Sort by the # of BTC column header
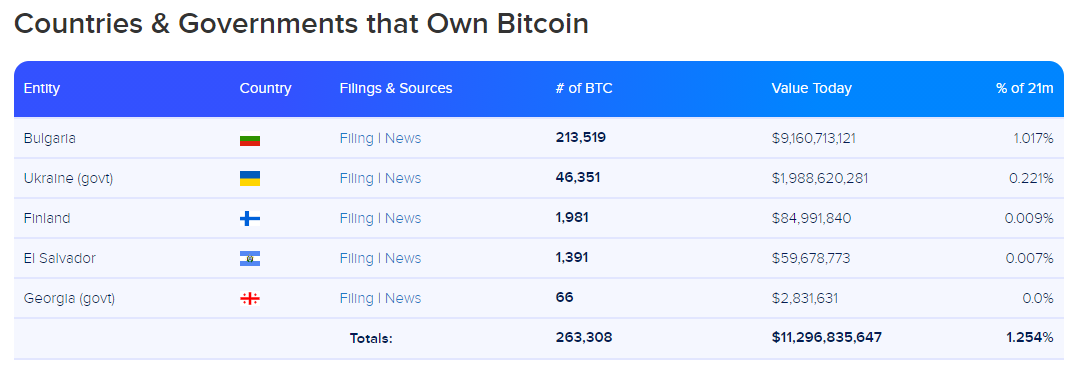This screenshot has height=381, width=1076. coord(584,89)
